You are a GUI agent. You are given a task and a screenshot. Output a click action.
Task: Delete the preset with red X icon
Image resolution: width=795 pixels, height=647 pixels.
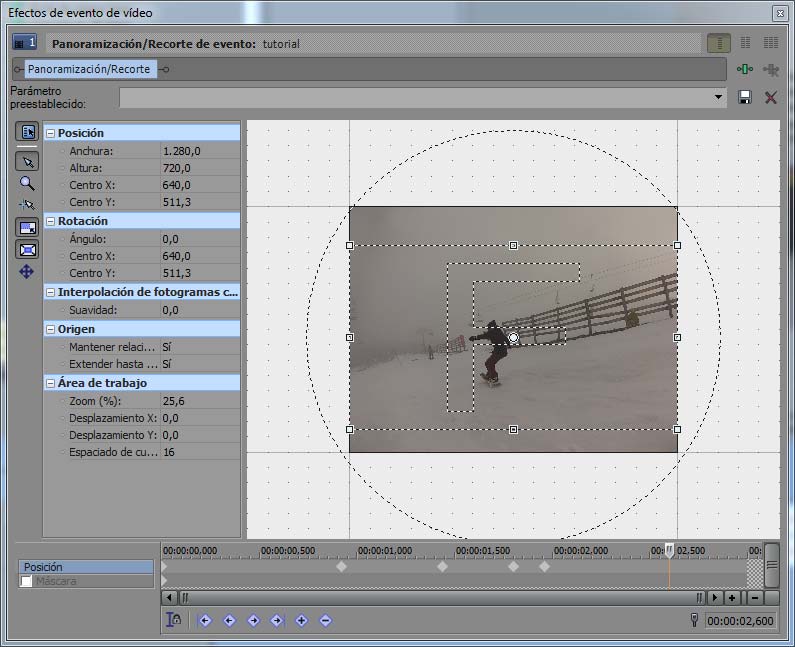[770, 97]
